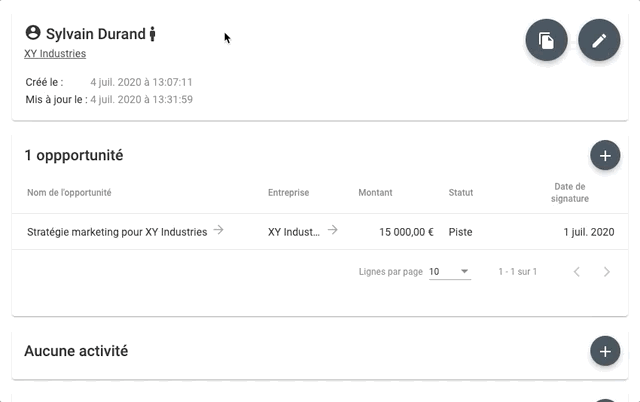Click the duplicate contact copy icon
640x402 pixels.
tap(546, 40)
